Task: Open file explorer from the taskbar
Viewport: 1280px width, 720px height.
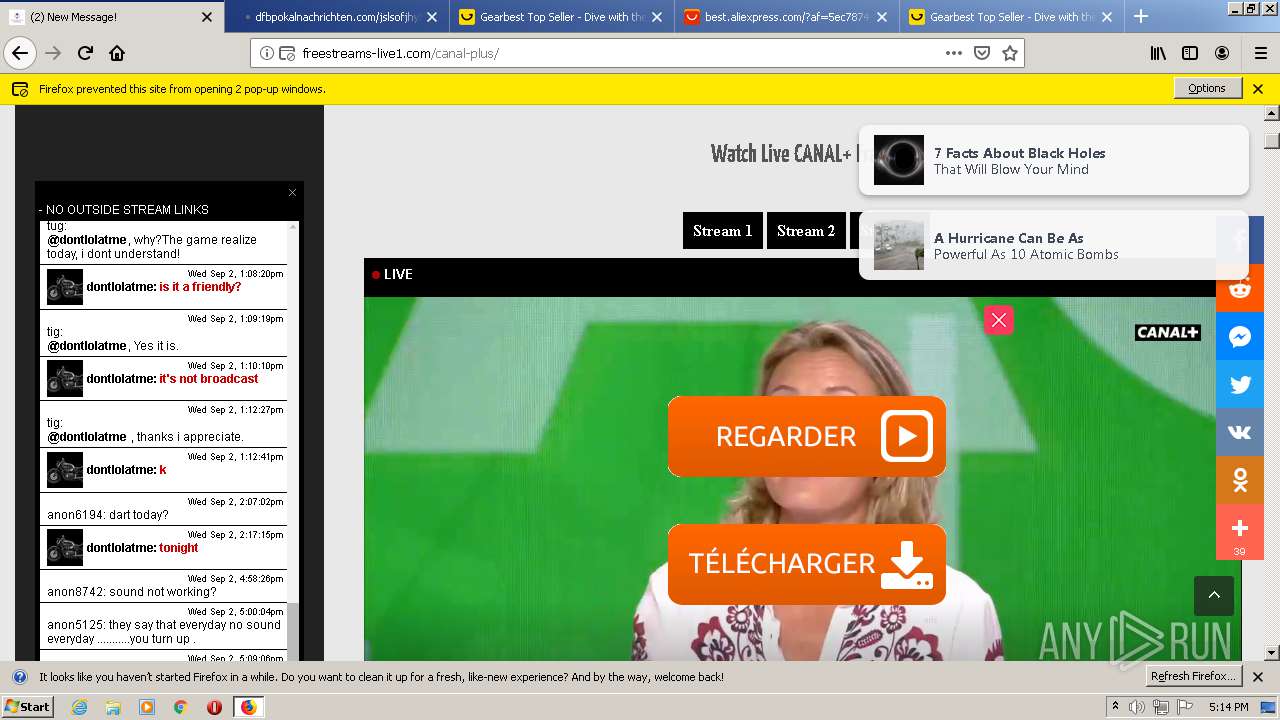Action: 113,707
